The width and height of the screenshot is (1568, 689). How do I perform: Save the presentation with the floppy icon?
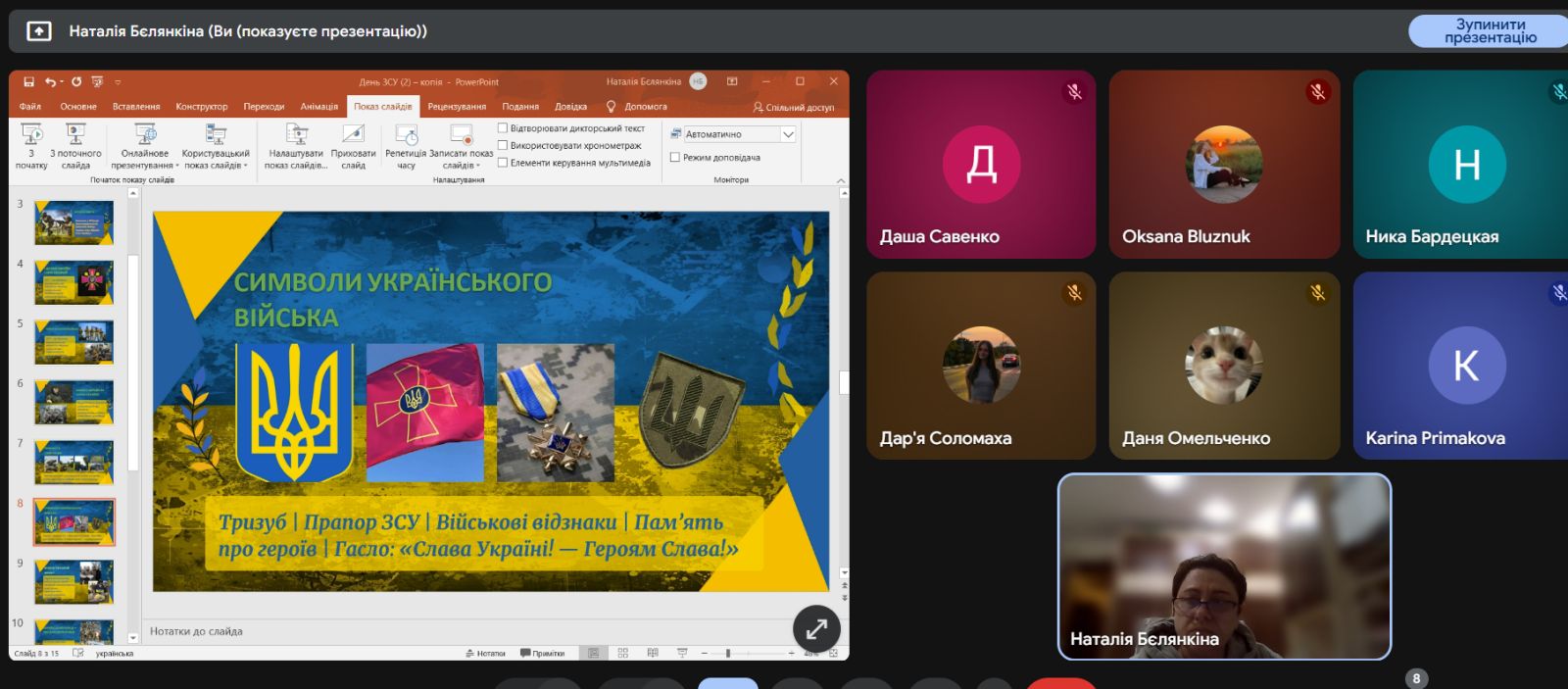point(28,82)
